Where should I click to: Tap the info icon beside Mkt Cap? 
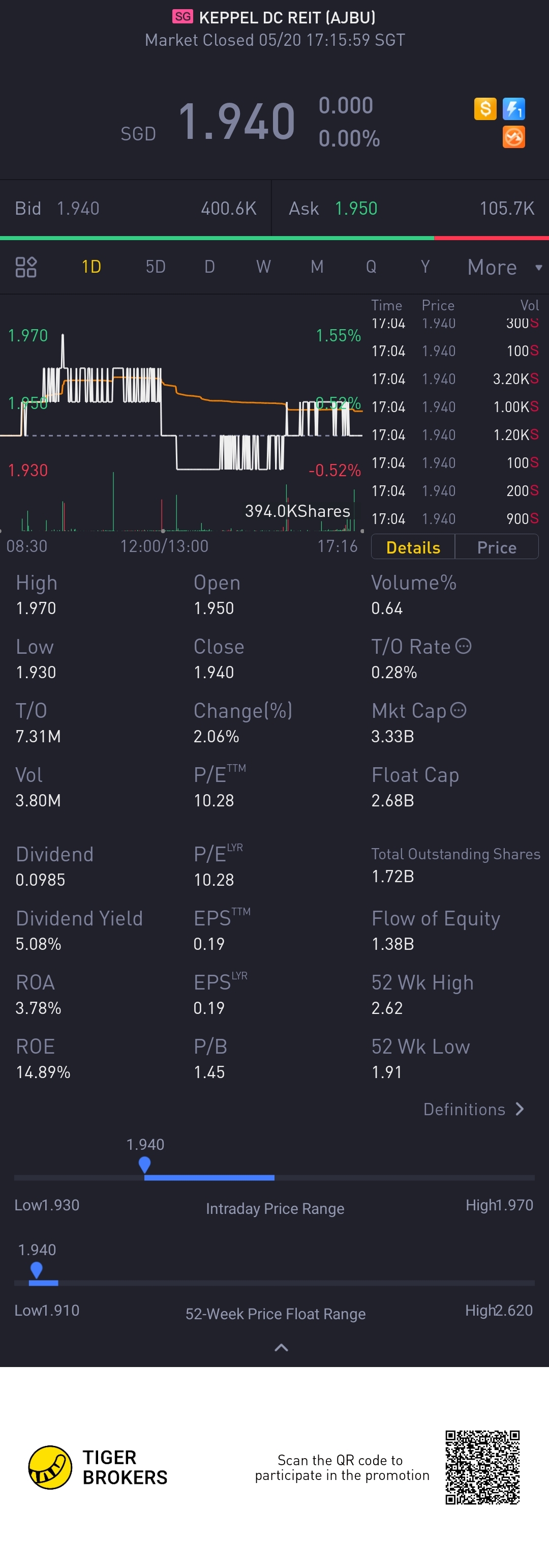tap(459, 710)
